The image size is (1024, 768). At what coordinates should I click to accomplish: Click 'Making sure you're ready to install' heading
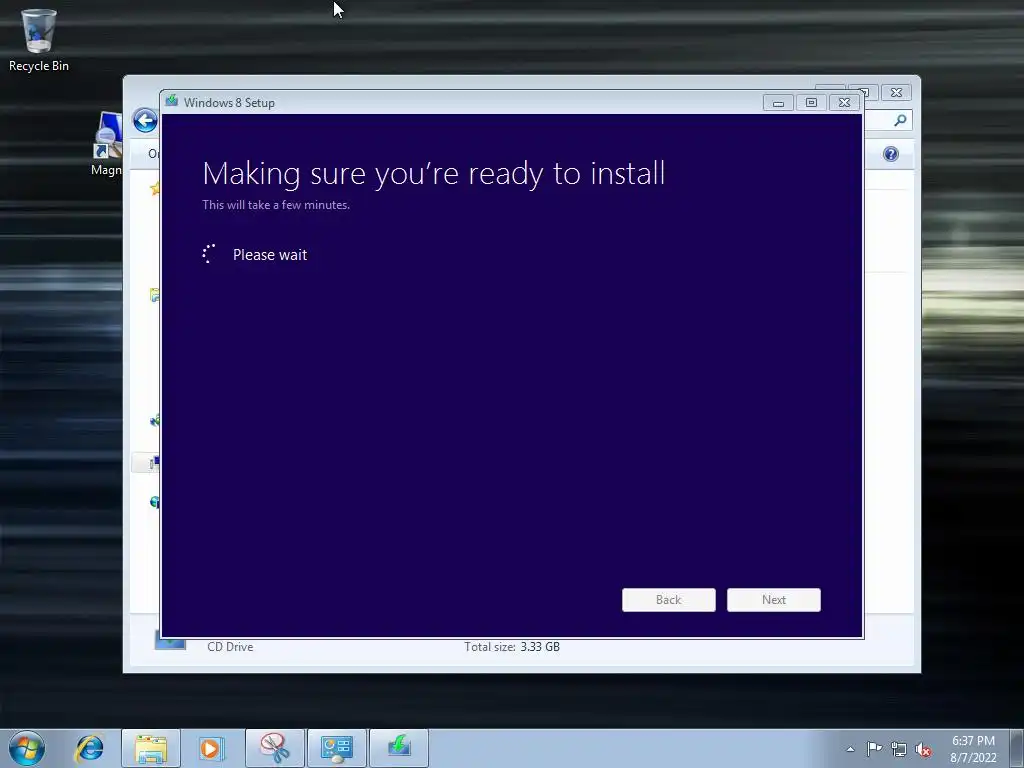click(434, 174)
